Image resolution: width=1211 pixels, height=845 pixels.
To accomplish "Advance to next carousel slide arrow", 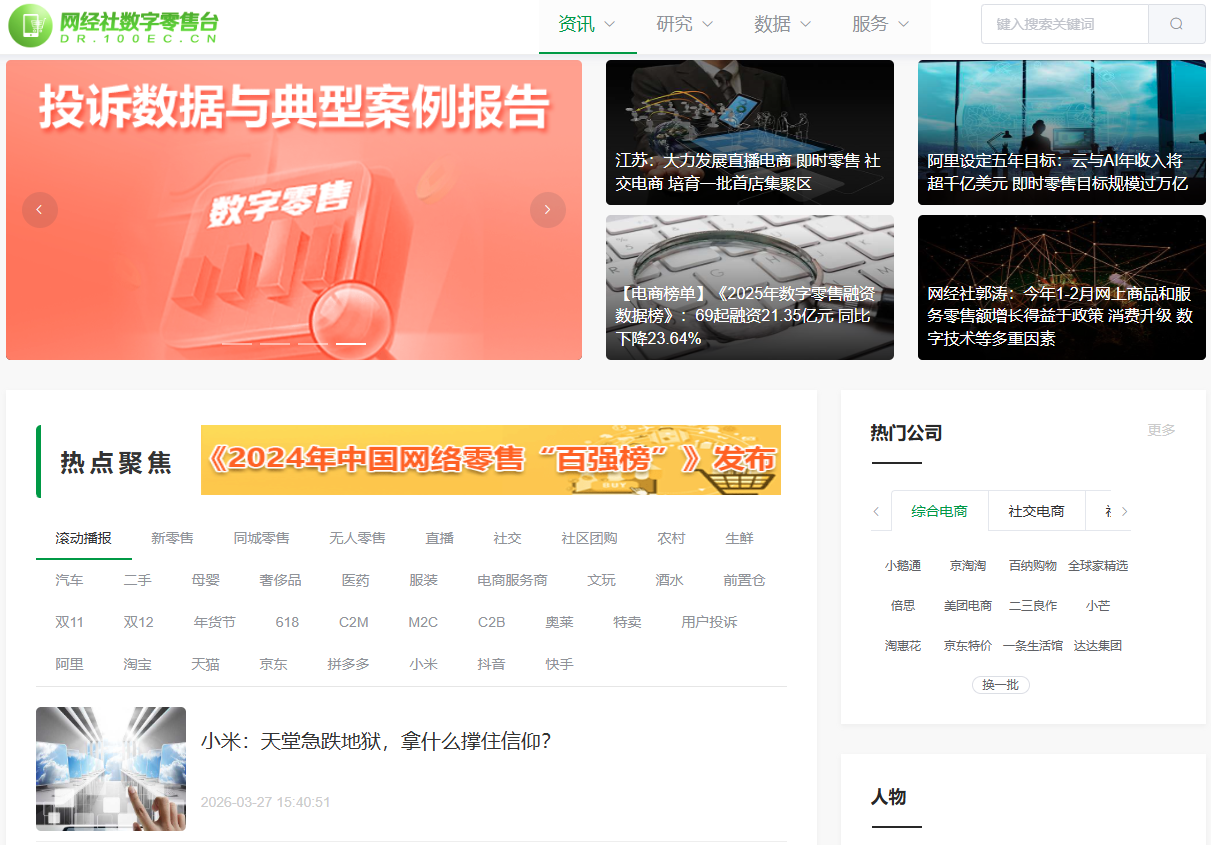I will 547,210.
